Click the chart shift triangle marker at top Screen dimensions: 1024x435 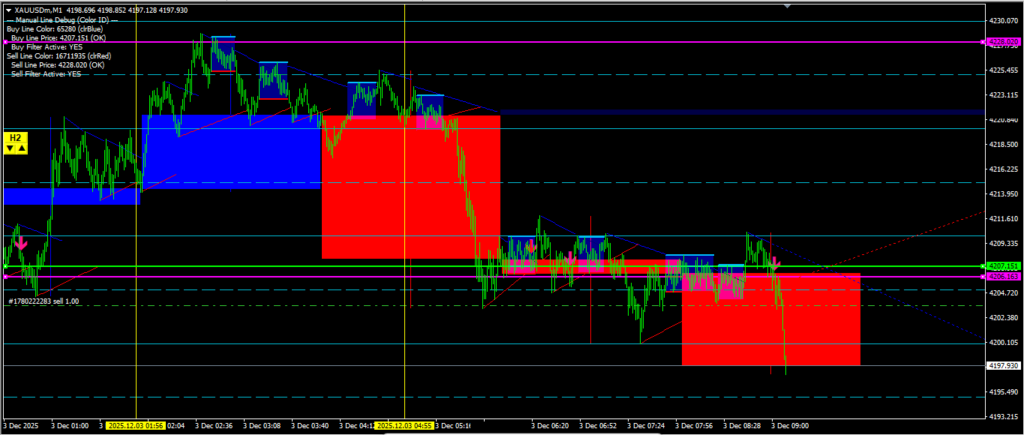click(x=791, y=5)
